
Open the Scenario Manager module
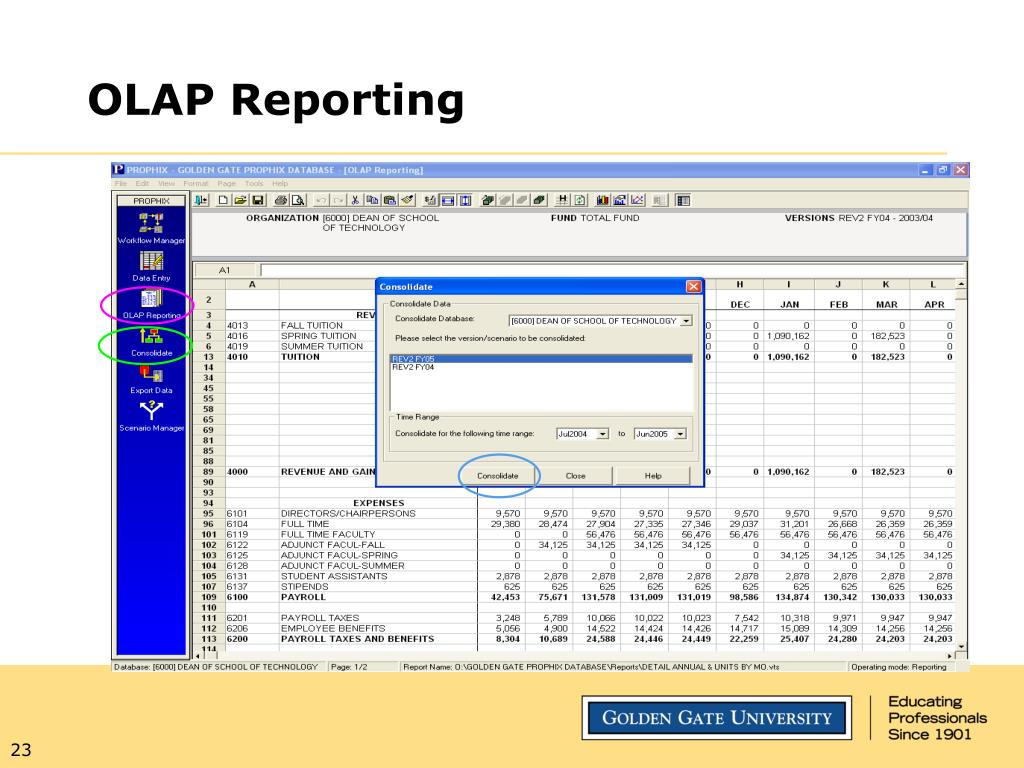pyautogui.click(x=152, y=417)
